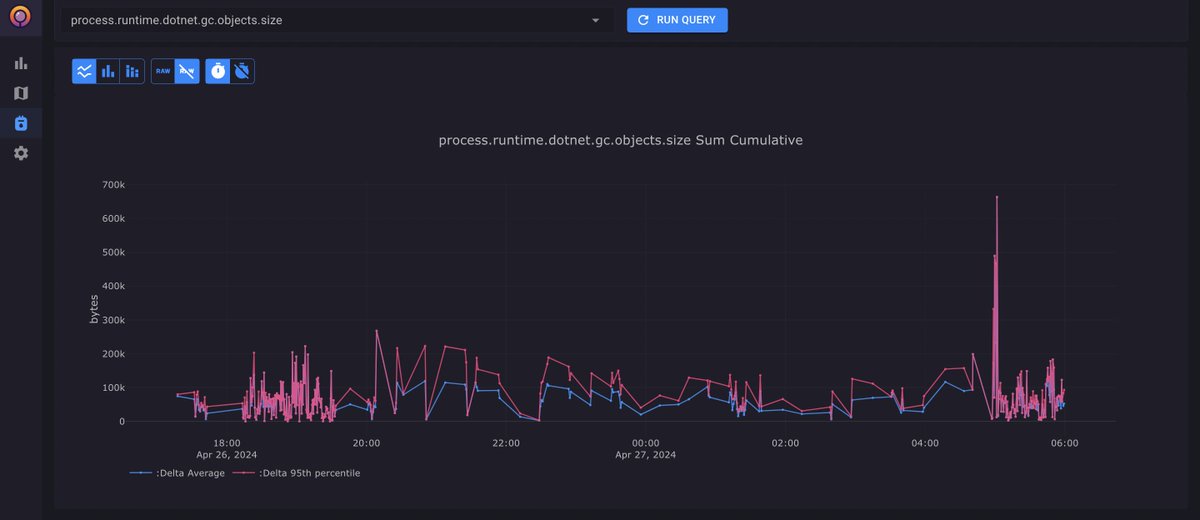Screen dimensions: 1200x520
Task: Open the metric name dropdown arrow
Action: [x=596, y=20]
